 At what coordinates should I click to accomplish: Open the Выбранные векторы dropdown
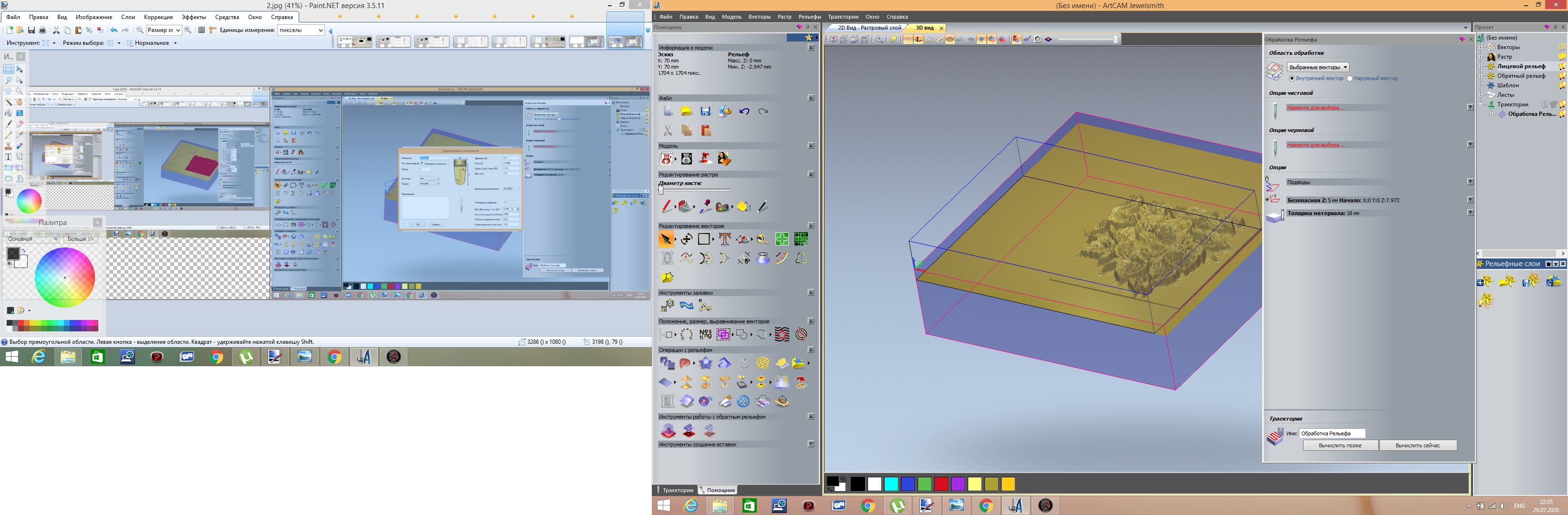1318,67
